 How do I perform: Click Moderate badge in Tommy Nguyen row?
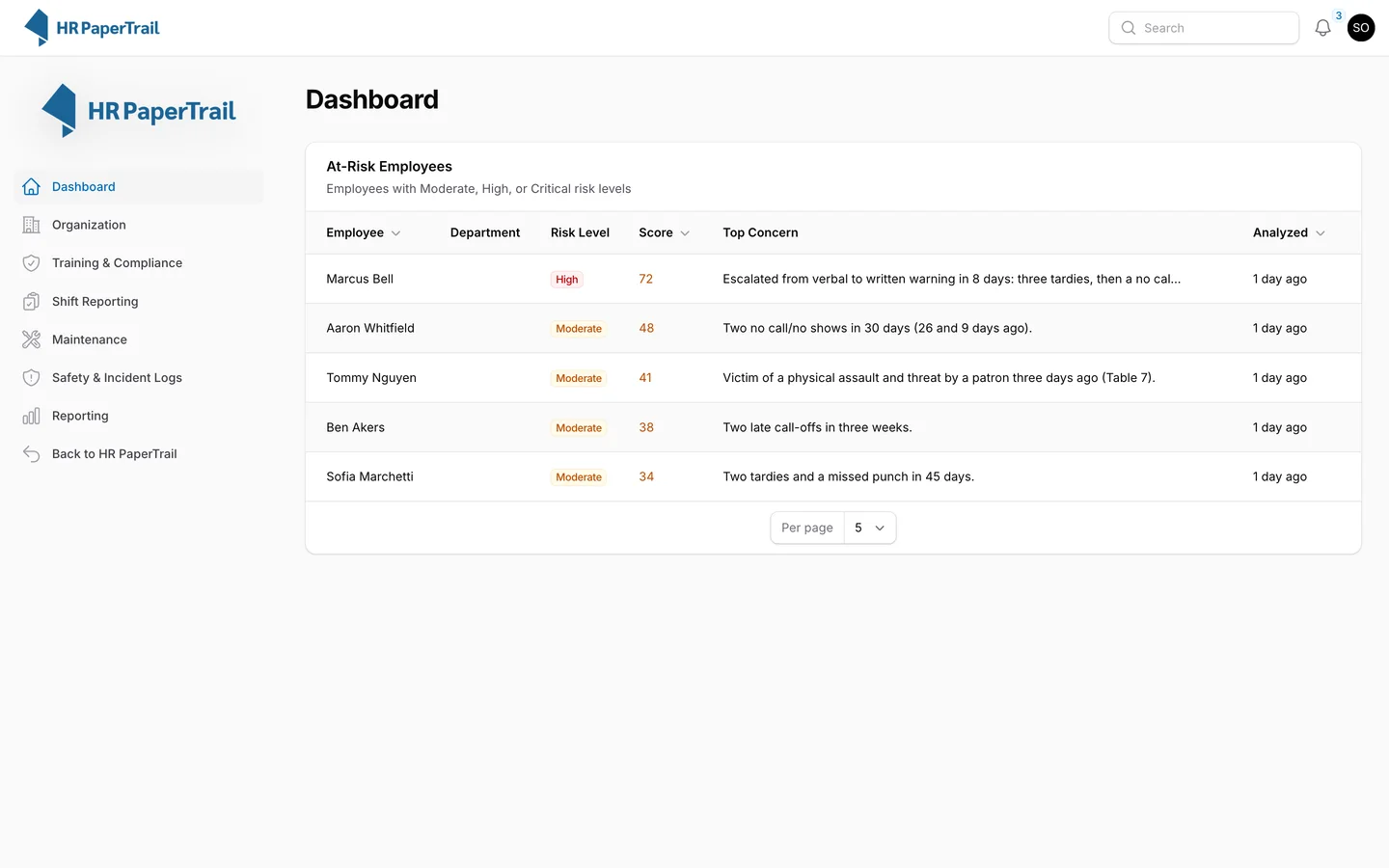pos(579,378)
